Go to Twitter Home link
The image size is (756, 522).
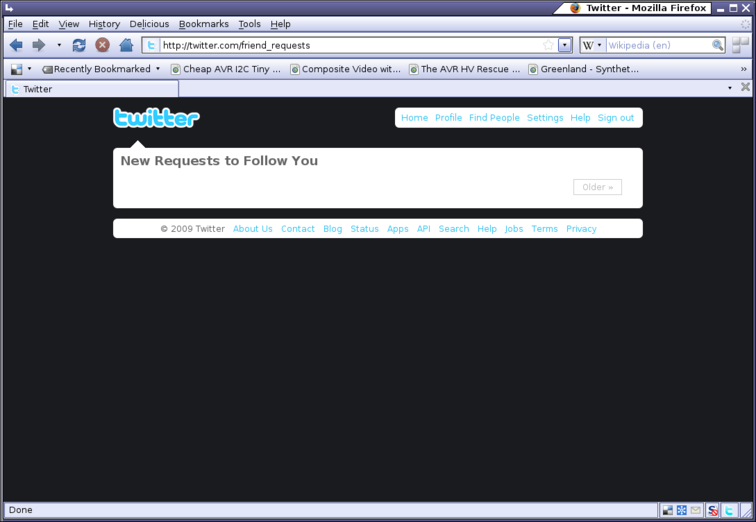(x=415, y=118)
